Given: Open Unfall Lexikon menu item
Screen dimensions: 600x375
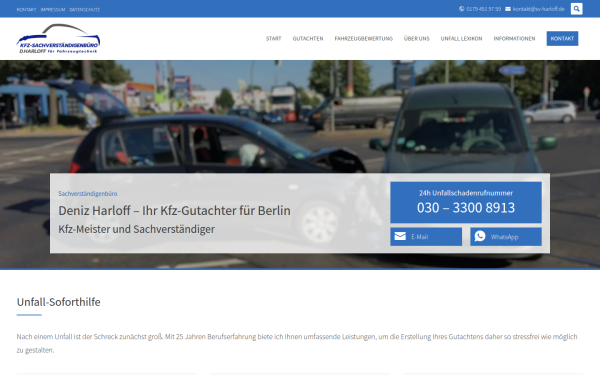Looking at the screenshot, I should point(461,39).
